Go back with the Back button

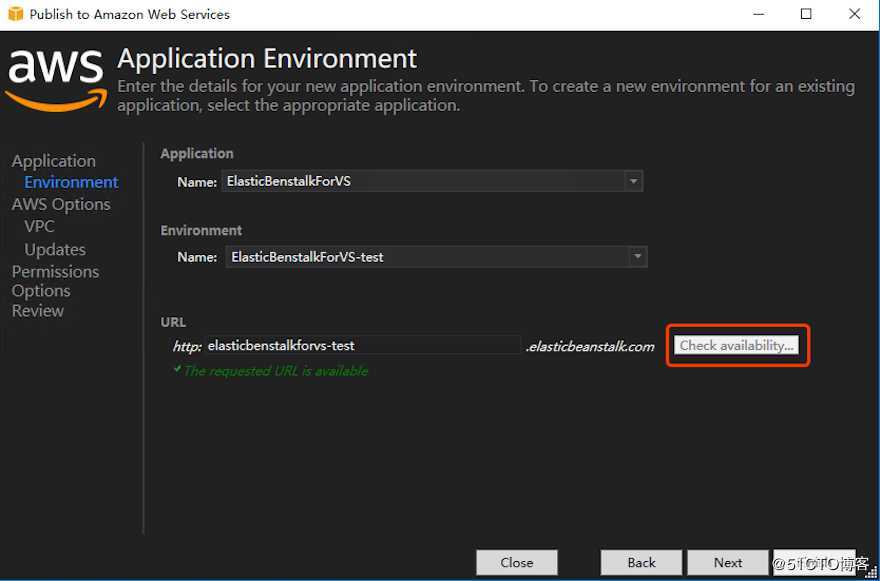(x=642, y=562)
